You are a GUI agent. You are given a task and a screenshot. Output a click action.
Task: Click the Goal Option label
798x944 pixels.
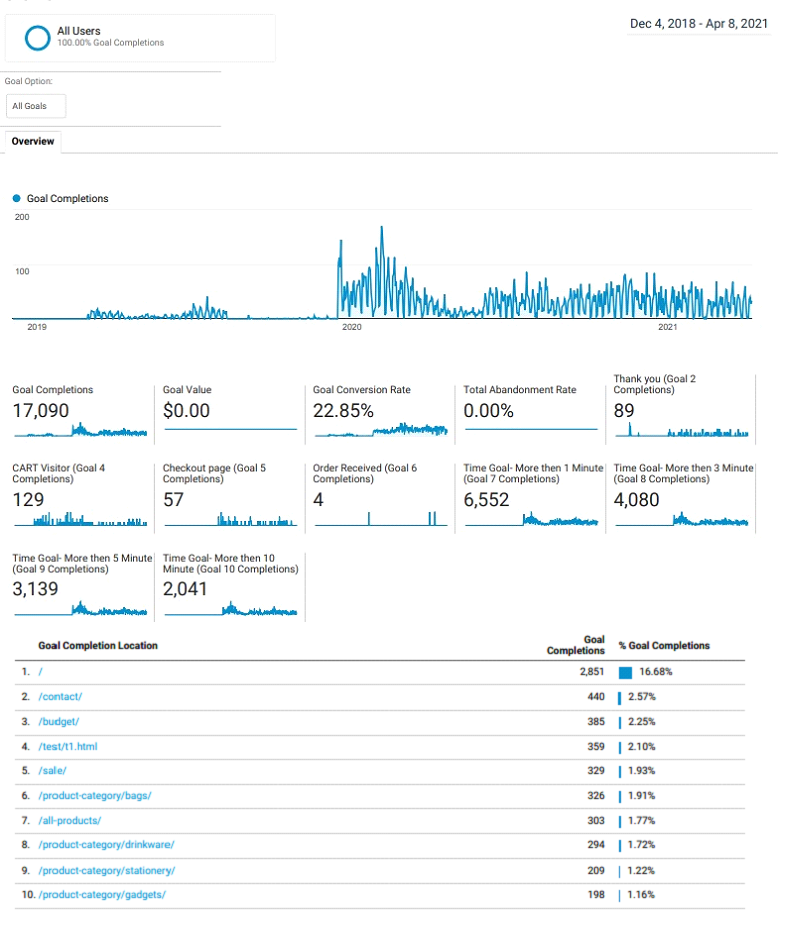click(28, 81)
